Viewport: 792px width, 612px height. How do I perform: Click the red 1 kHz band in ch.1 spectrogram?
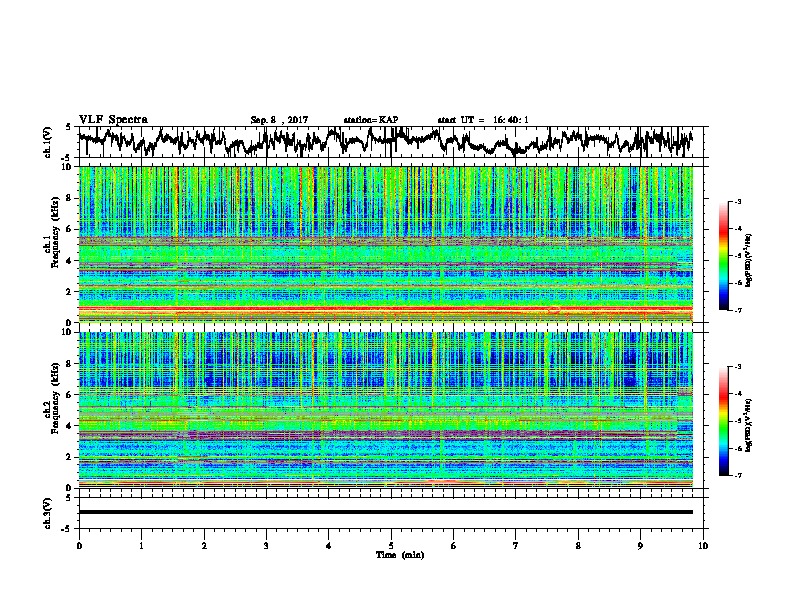pyautogui.click(x=385, y=308)
